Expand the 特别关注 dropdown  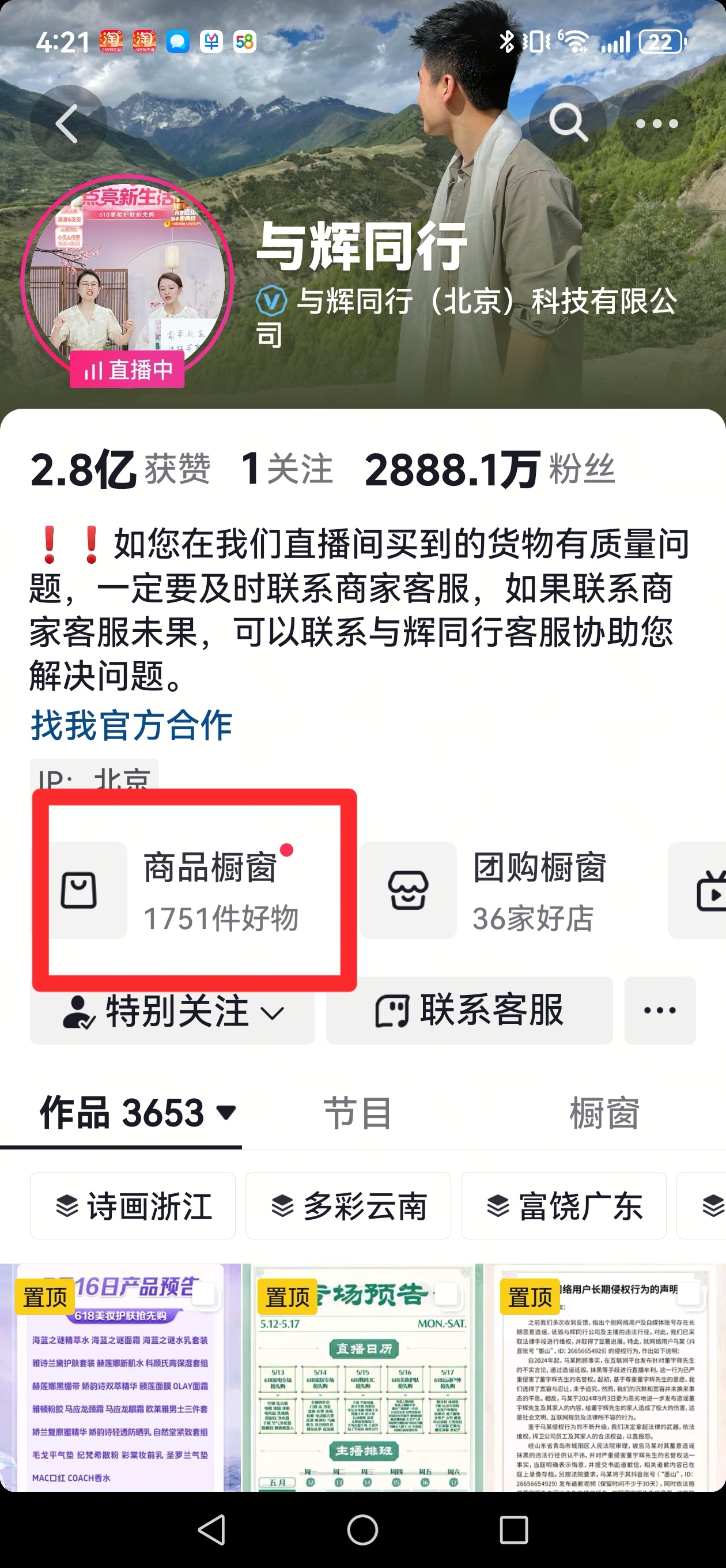point(172,1011)
